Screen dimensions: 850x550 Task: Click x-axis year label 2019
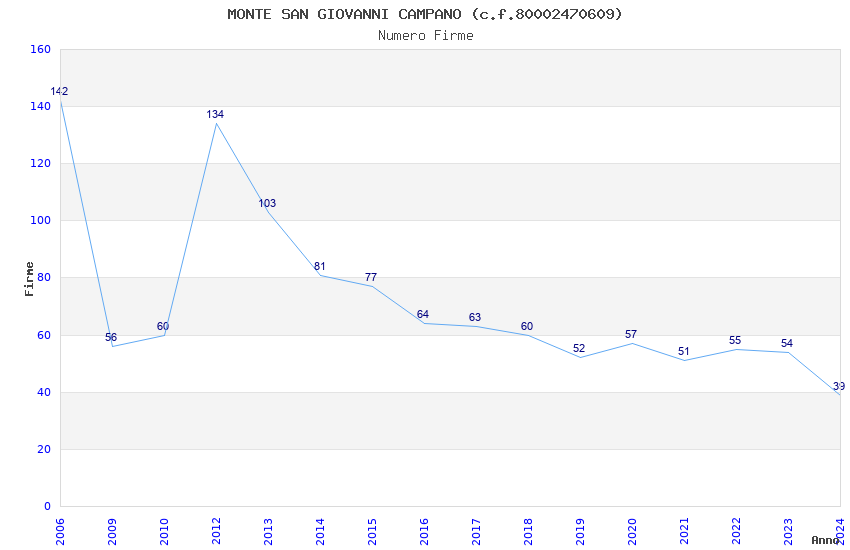click(581, 531)
